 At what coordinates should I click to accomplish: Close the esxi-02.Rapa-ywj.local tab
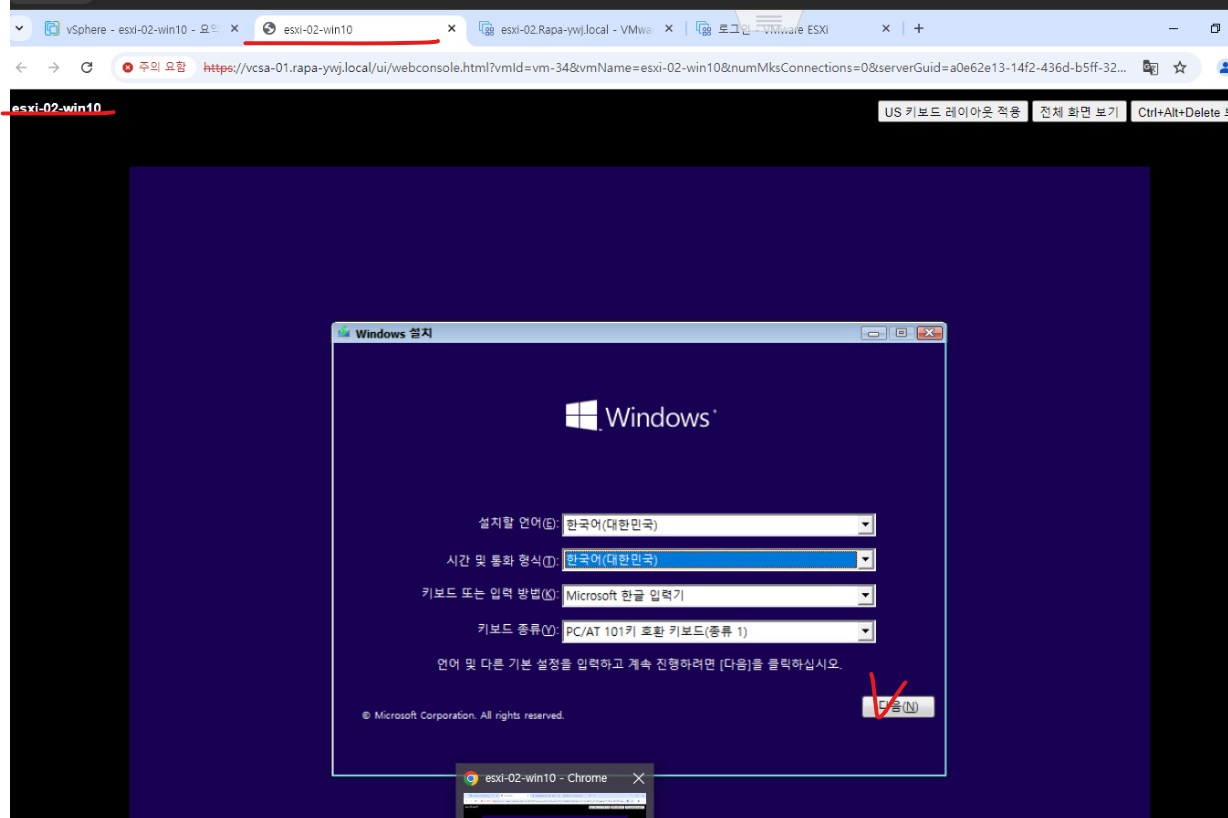tap(668, 29)
